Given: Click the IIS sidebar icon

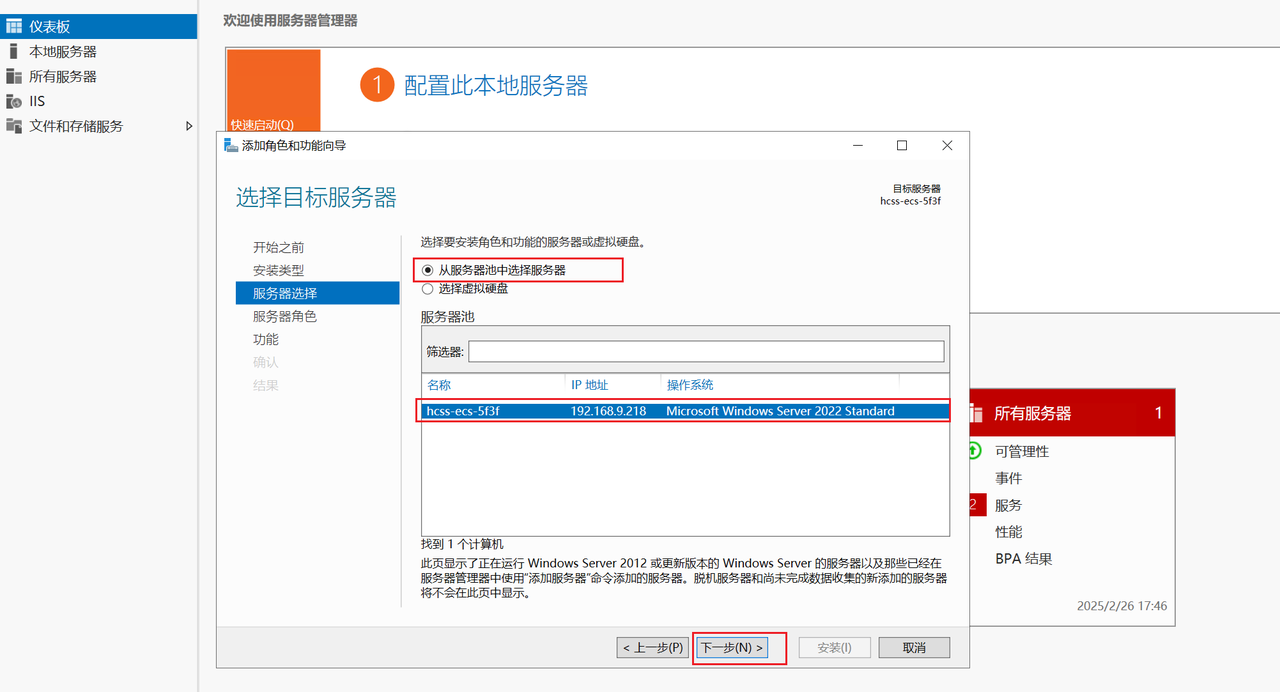Looking at the screenshot, I should point(14,101).
